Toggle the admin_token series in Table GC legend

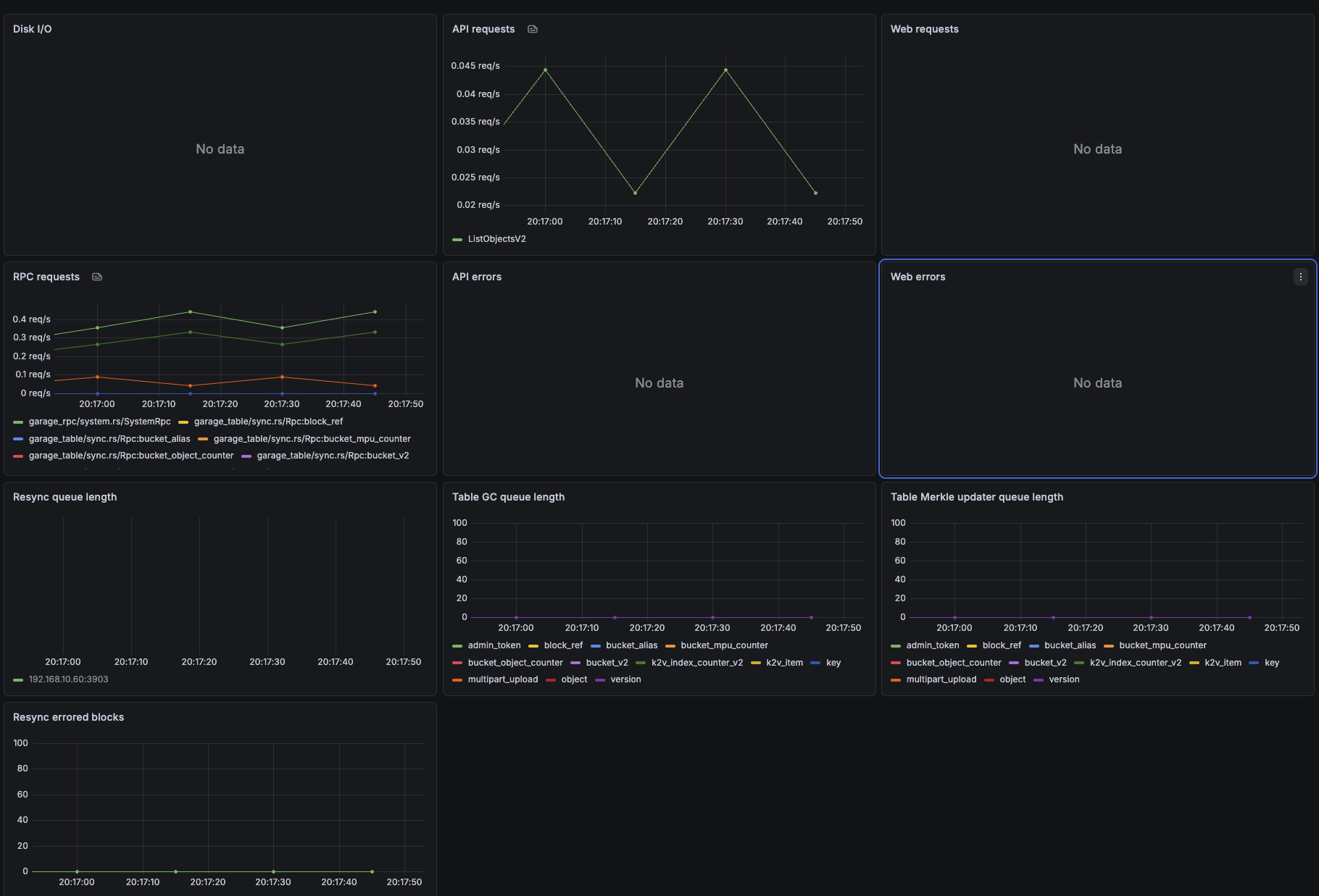[494, 645]
